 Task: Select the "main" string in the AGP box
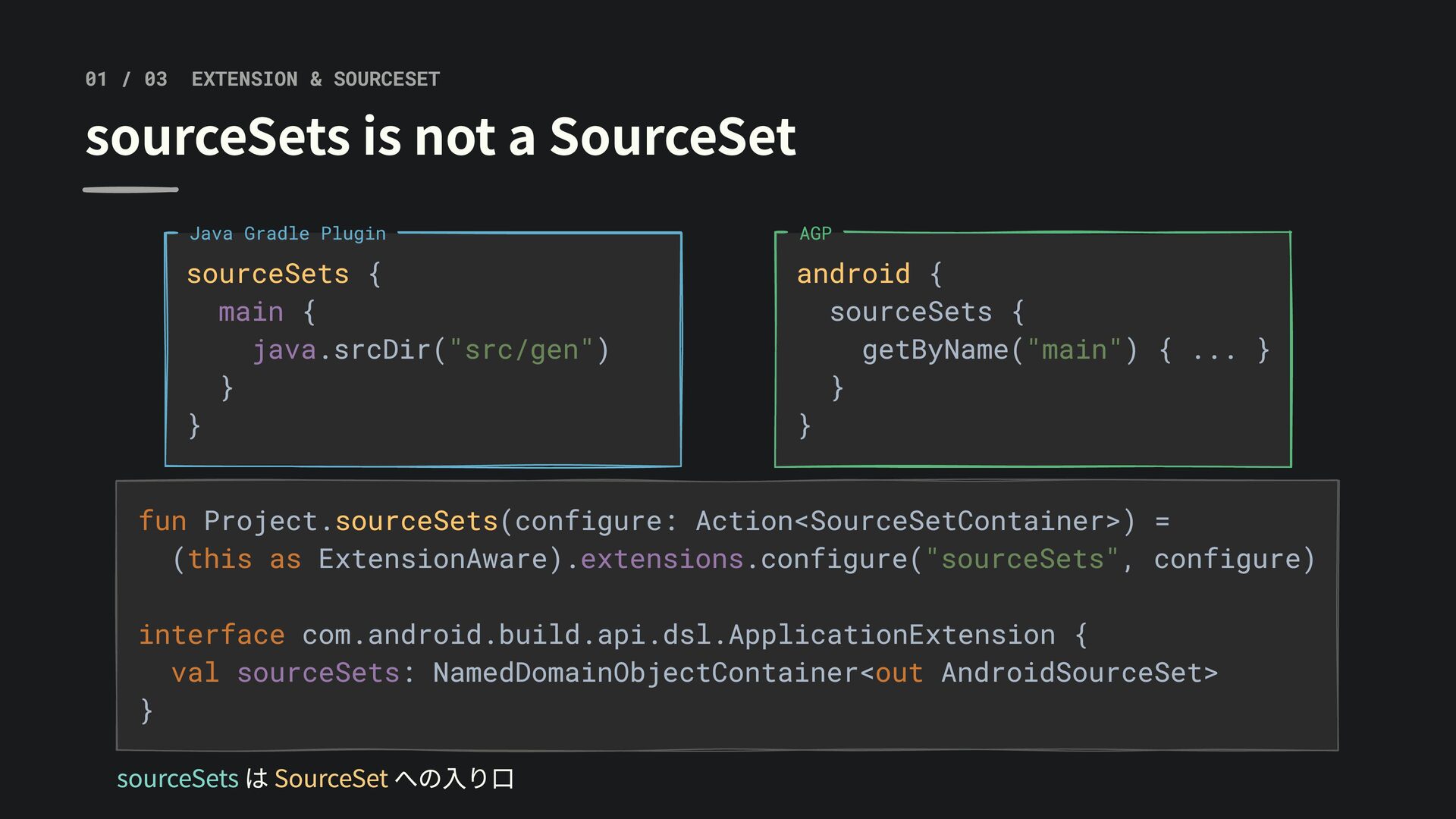pyautogui.click(x=1074, y=350)
